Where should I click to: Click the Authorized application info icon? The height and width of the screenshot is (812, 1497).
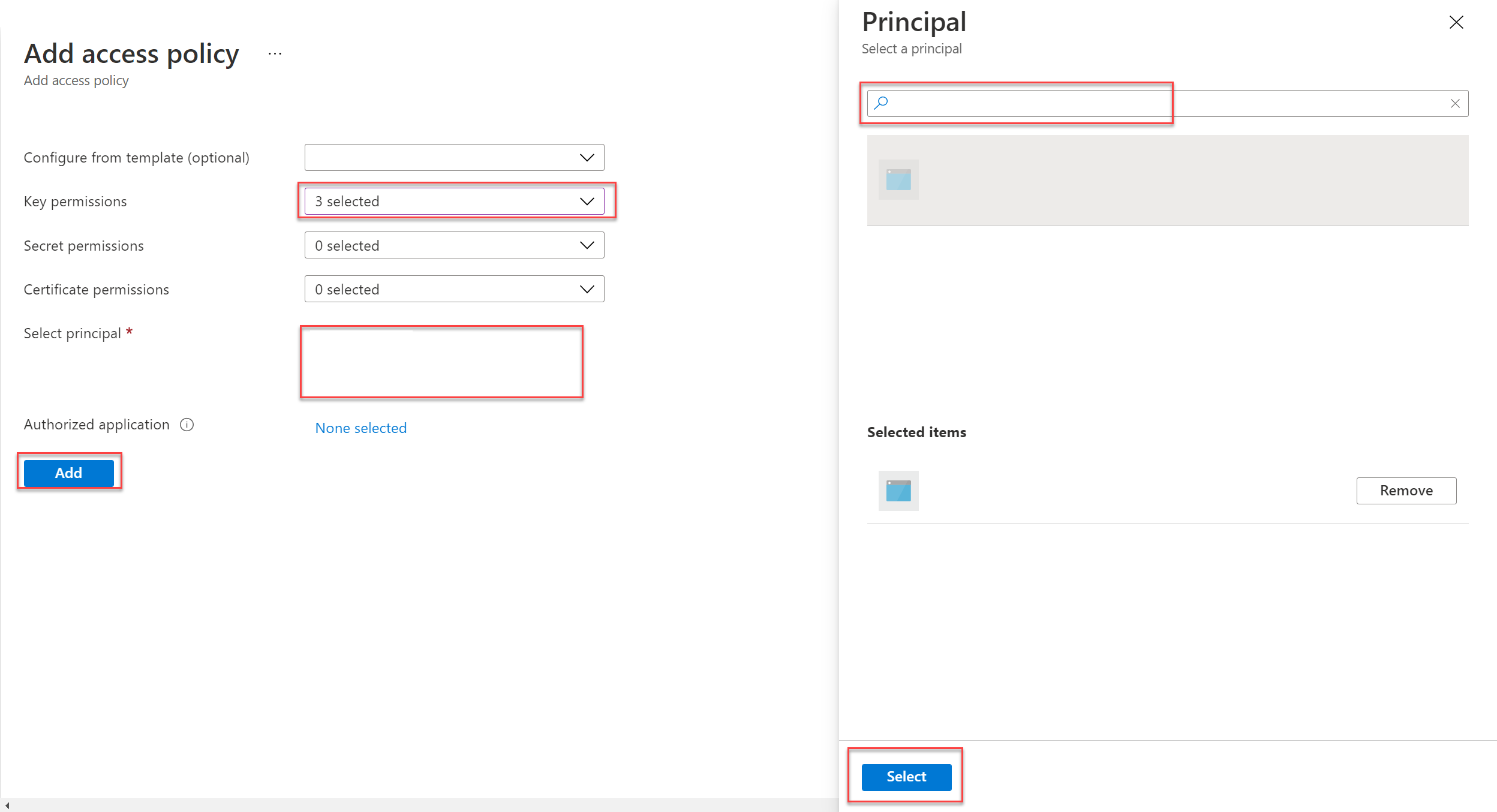click(187, 425)
